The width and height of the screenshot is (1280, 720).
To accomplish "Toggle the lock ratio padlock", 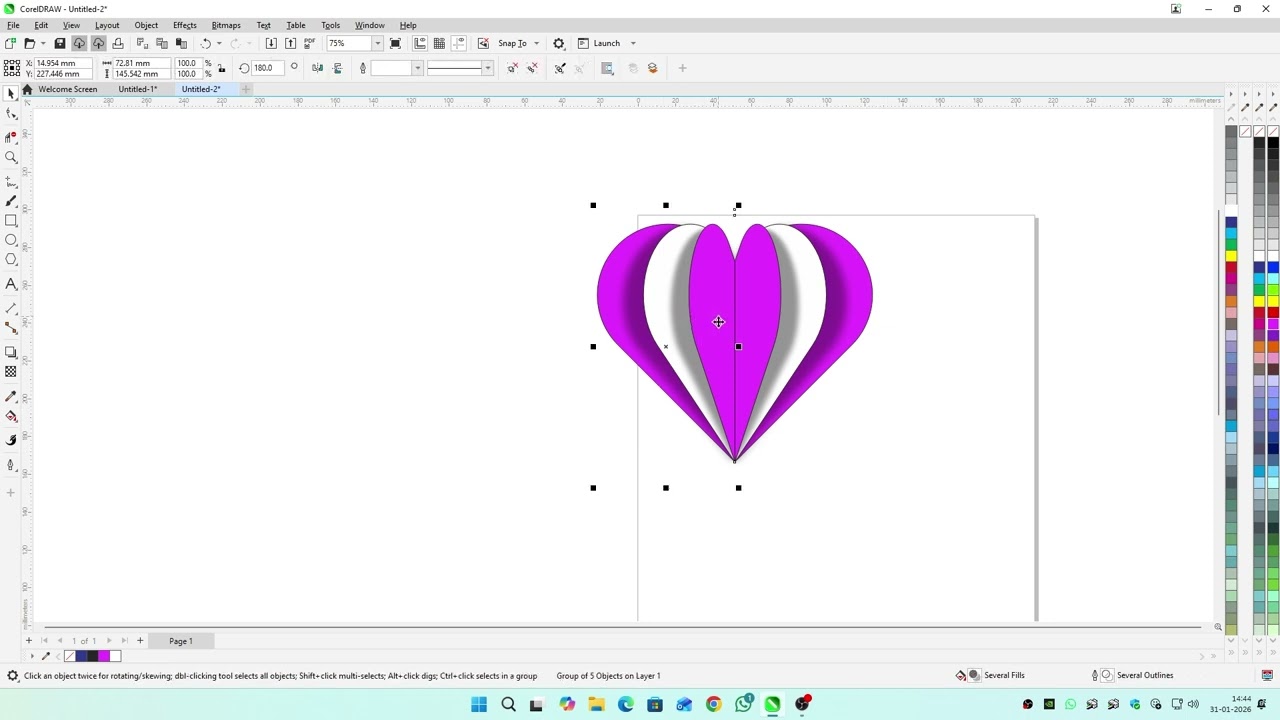I will point(222,68).
